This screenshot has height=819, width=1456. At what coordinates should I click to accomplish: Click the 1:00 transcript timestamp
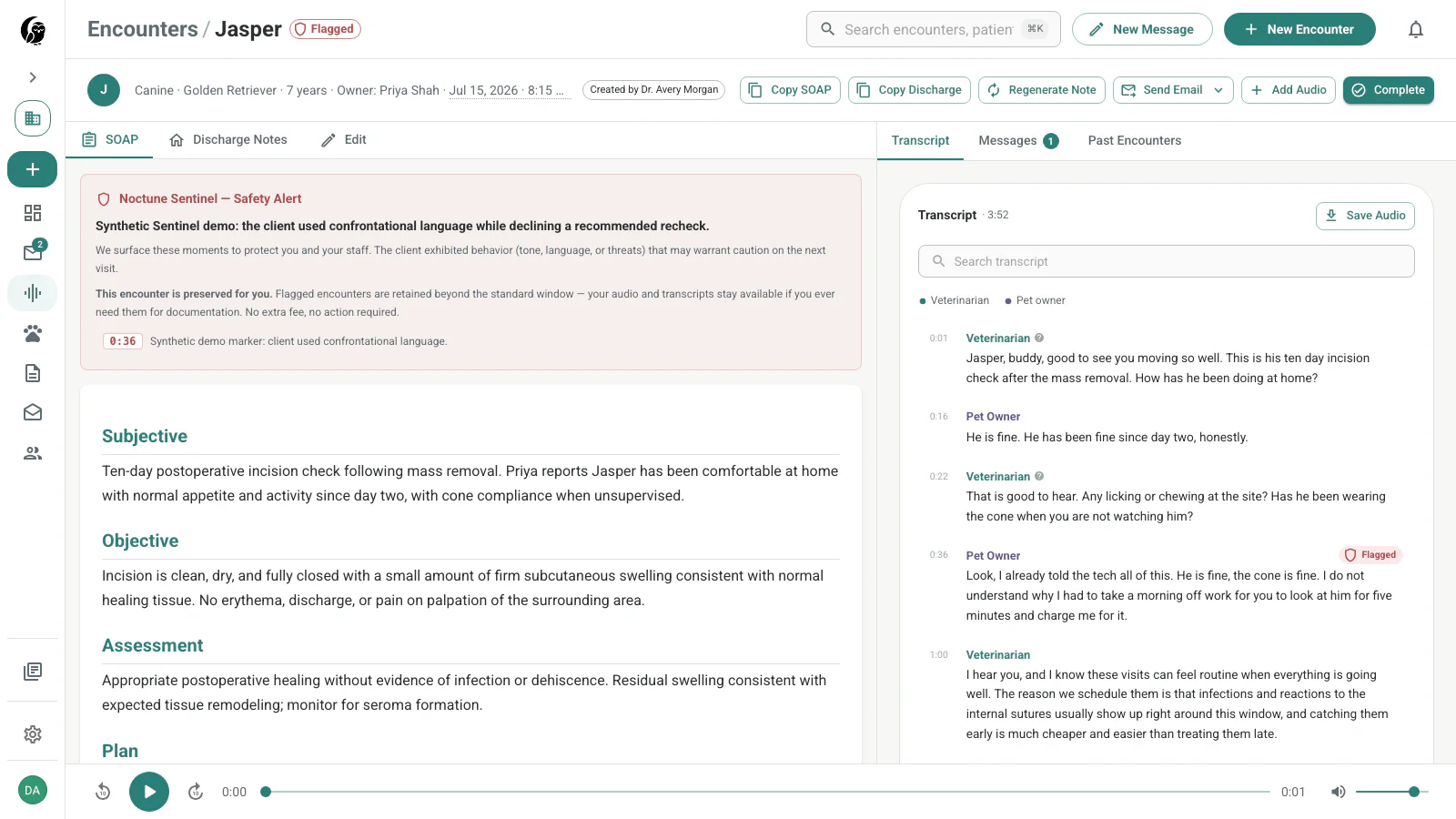point(938,655)
